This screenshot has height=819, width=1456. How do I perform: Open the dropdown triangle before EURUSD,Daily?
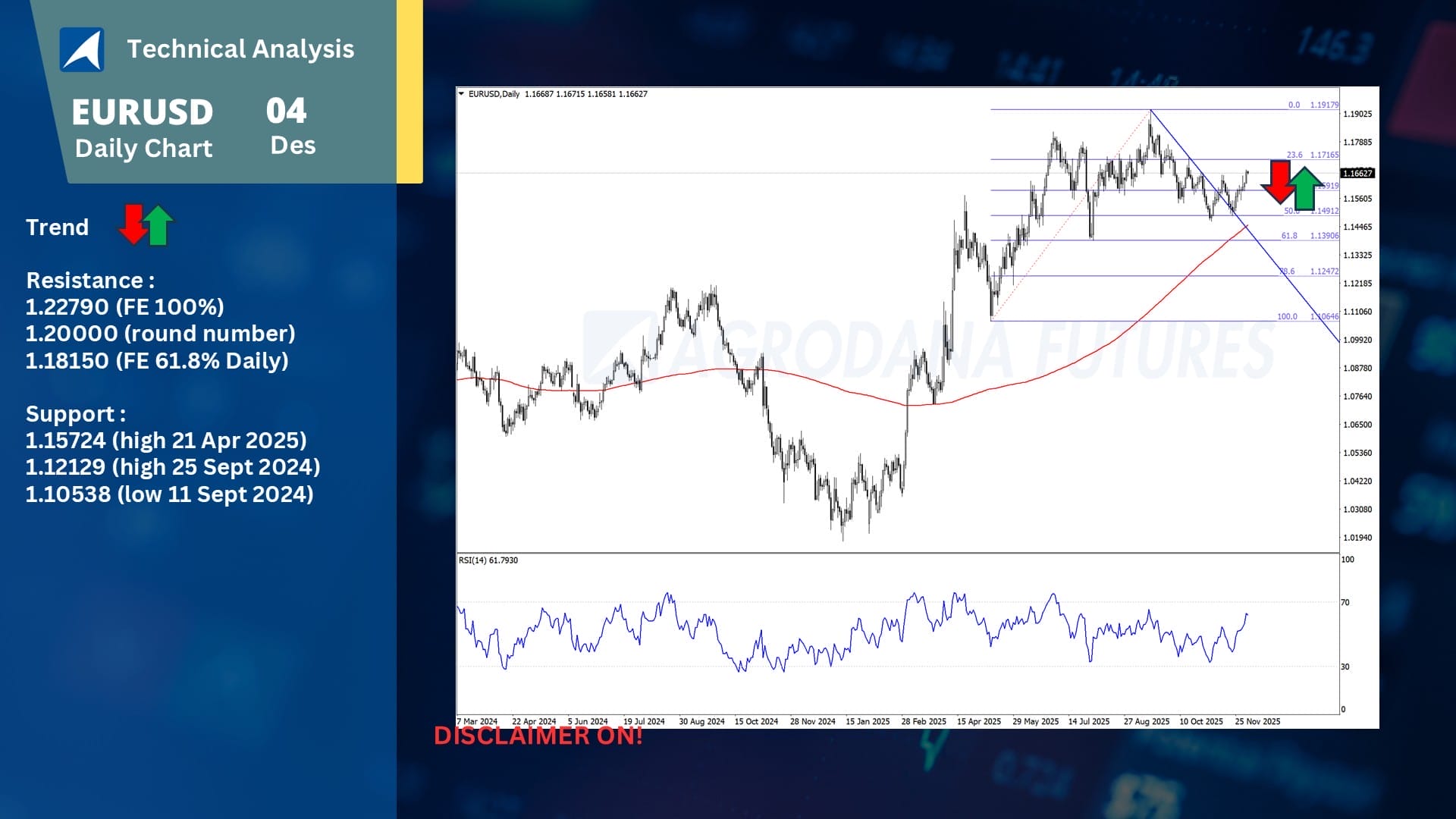coord(461,94)
